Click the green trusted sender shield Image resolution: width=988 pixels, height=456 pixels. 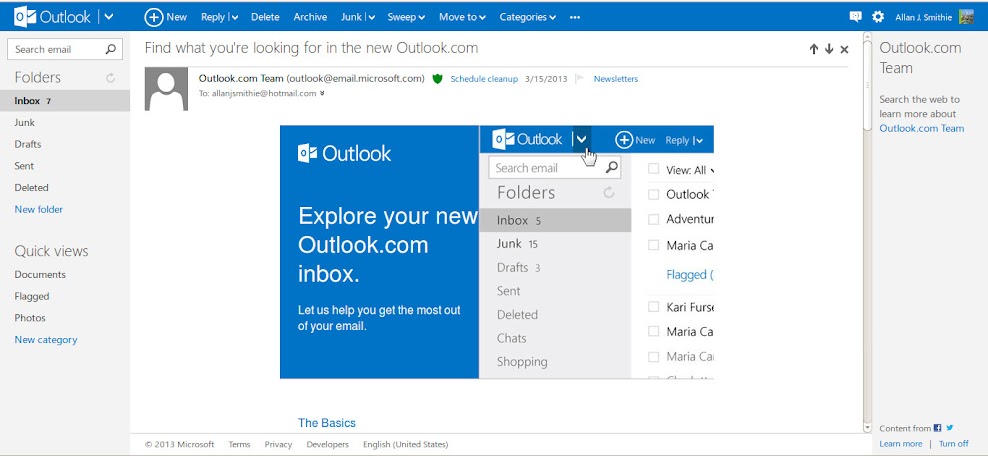click(437, 79)
